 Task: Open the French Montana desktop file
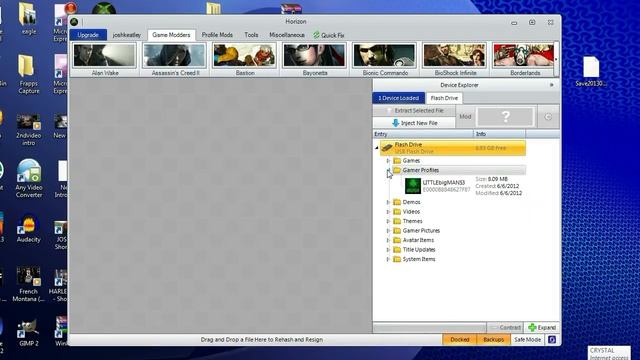point(28,284)
